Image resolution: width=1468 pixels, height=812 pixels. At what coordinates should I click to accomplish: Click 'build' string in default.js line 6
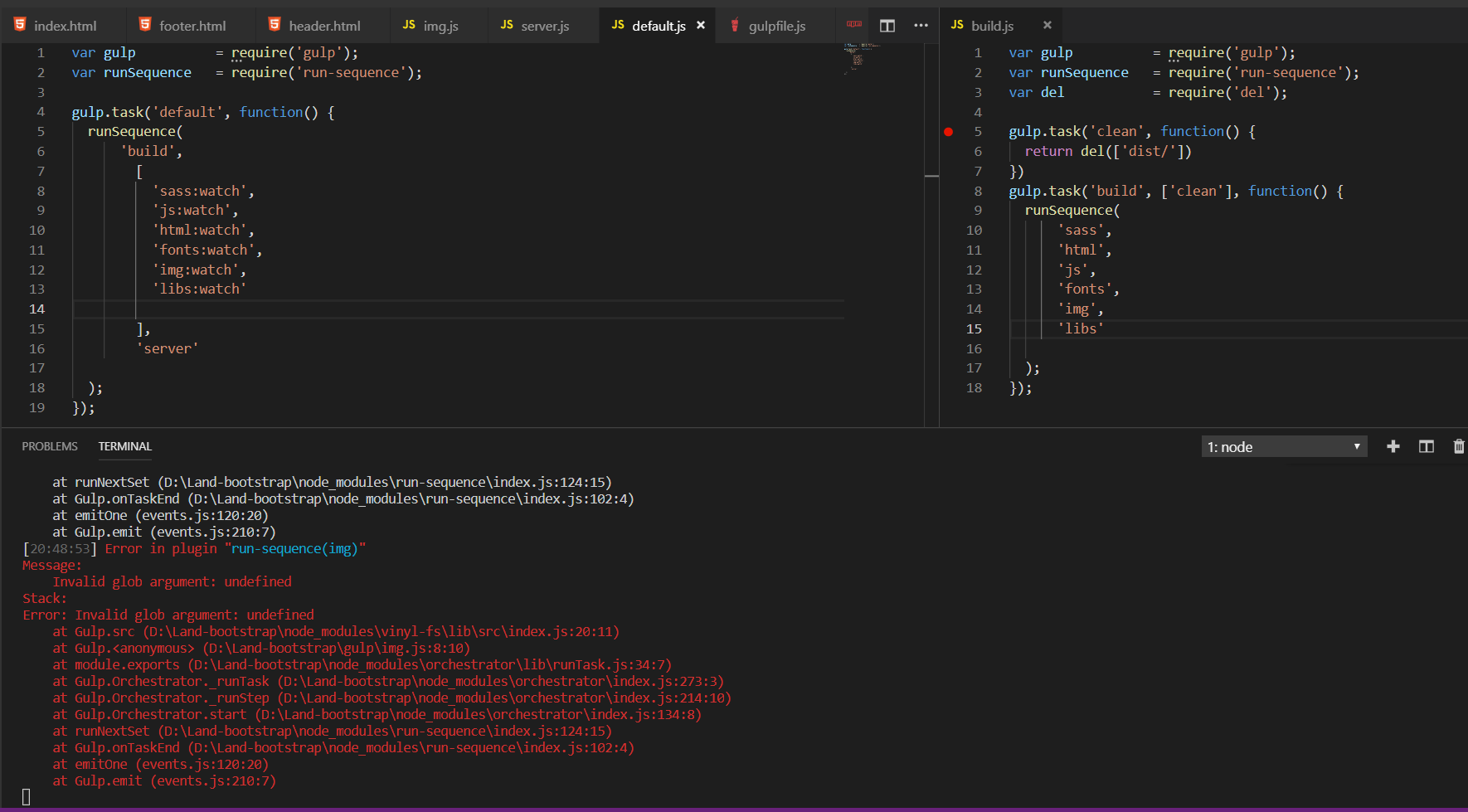[x=148, y=152]
